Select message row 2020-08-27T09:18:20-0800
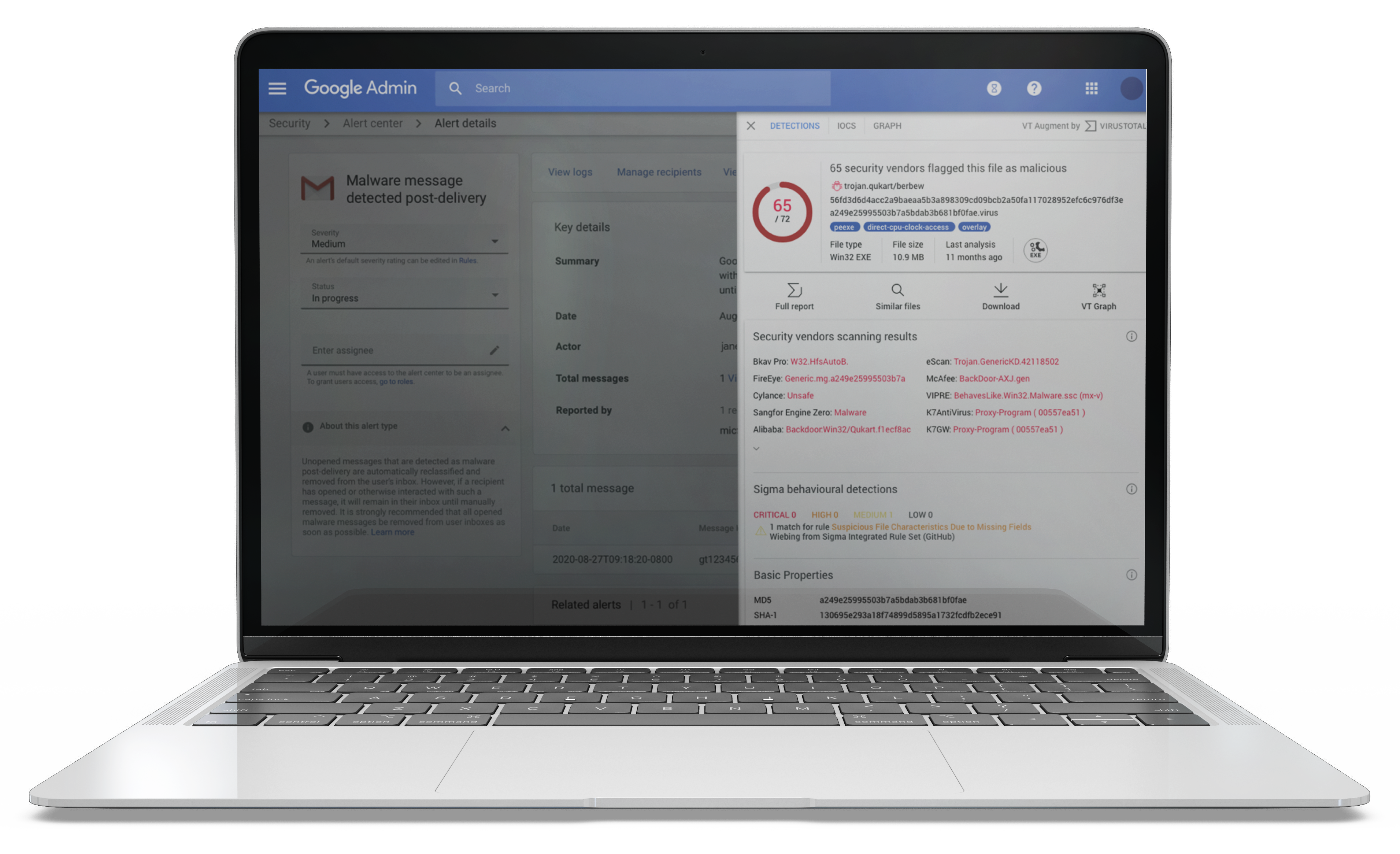The image size is (1400, 854). point(636,559)
